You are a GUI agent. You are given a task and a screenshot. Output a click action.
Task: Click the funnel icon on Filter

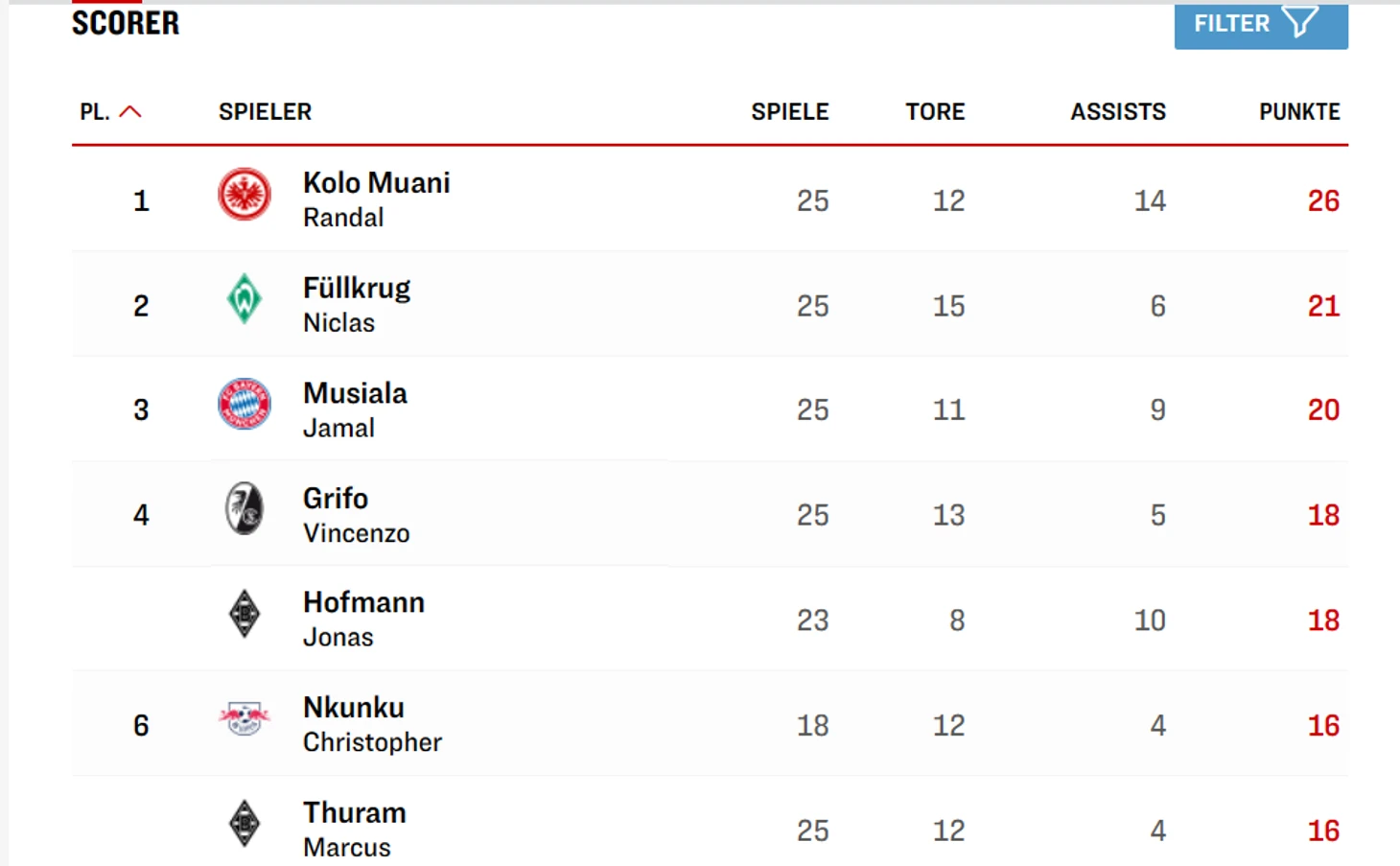[x=1301, y=22]
